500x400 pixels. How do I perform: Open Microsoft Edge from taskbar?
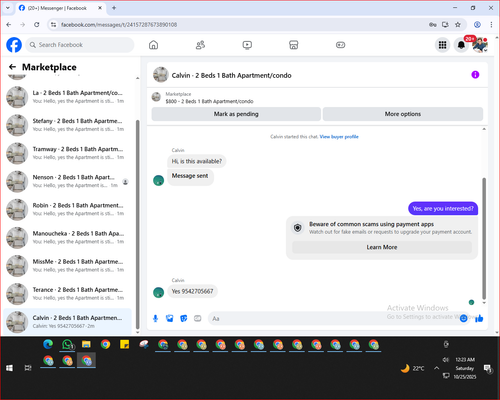(x=48, y=344)
